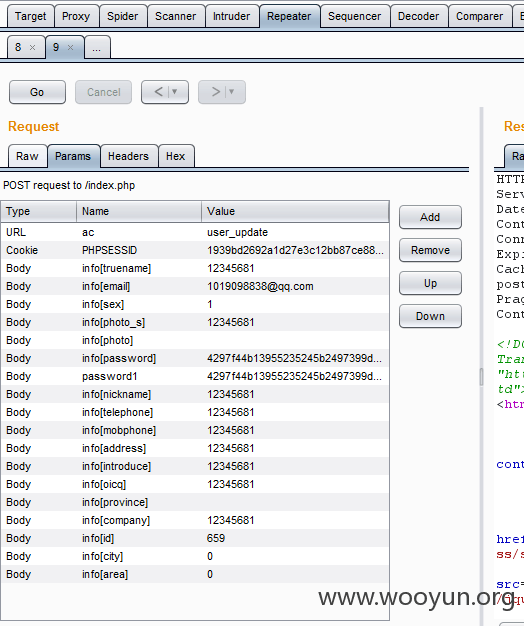Switch request view to Raw

pos(27,156)
